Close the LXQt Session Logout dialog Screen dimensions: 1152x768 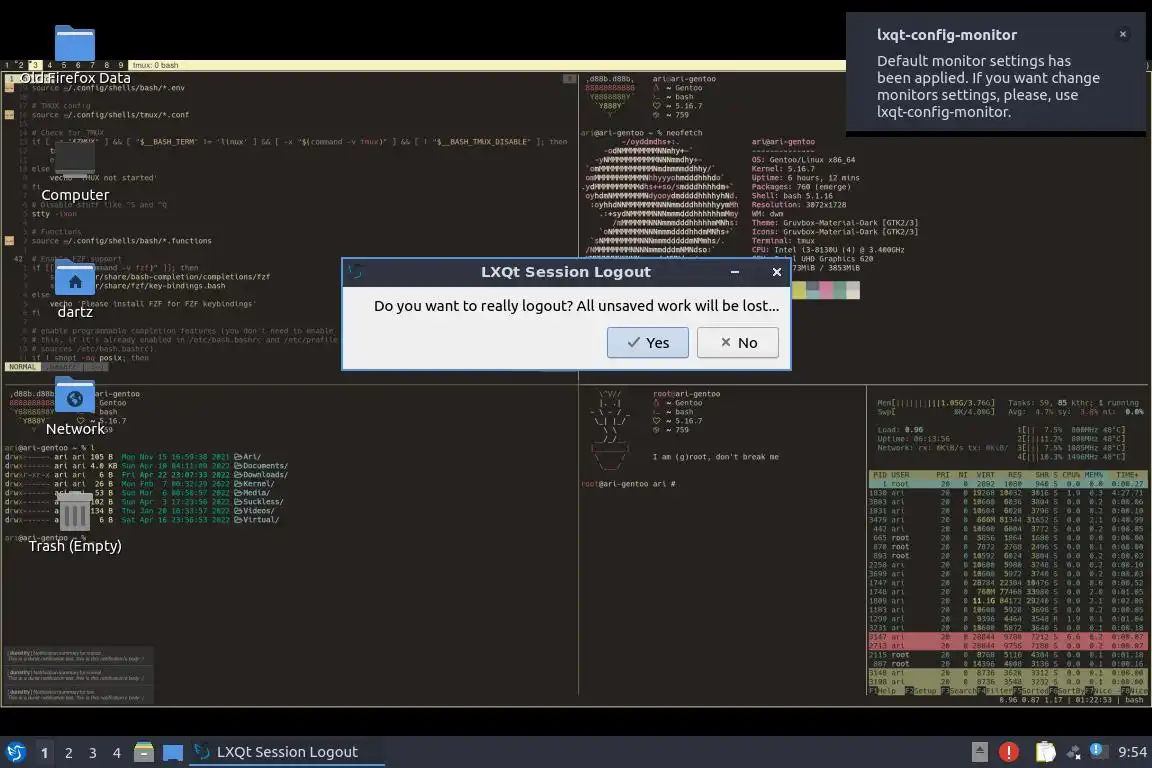(x=777, y=272)
